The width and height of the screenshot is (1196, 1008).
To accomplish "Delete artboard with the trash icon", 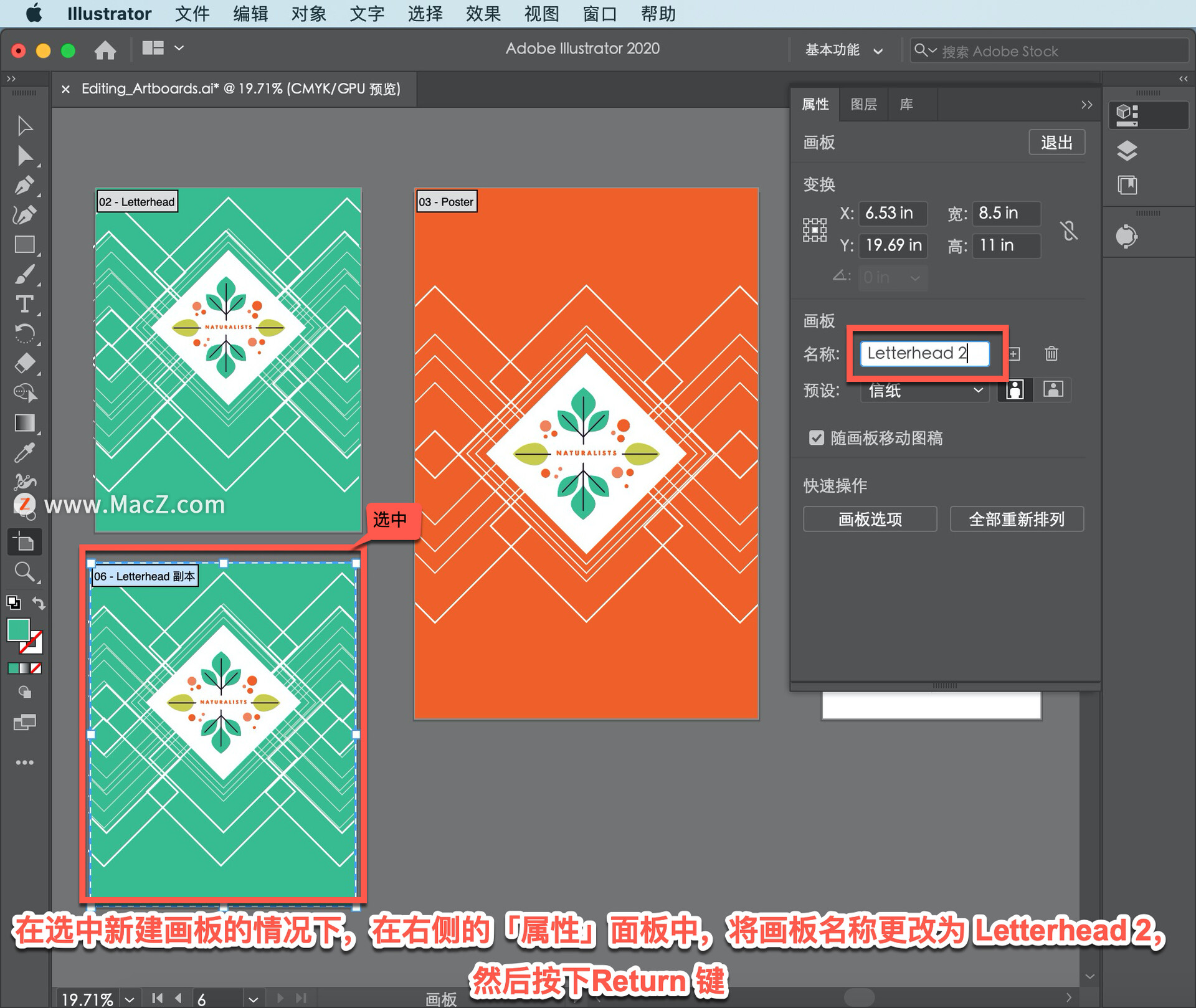I will 1051,354.
